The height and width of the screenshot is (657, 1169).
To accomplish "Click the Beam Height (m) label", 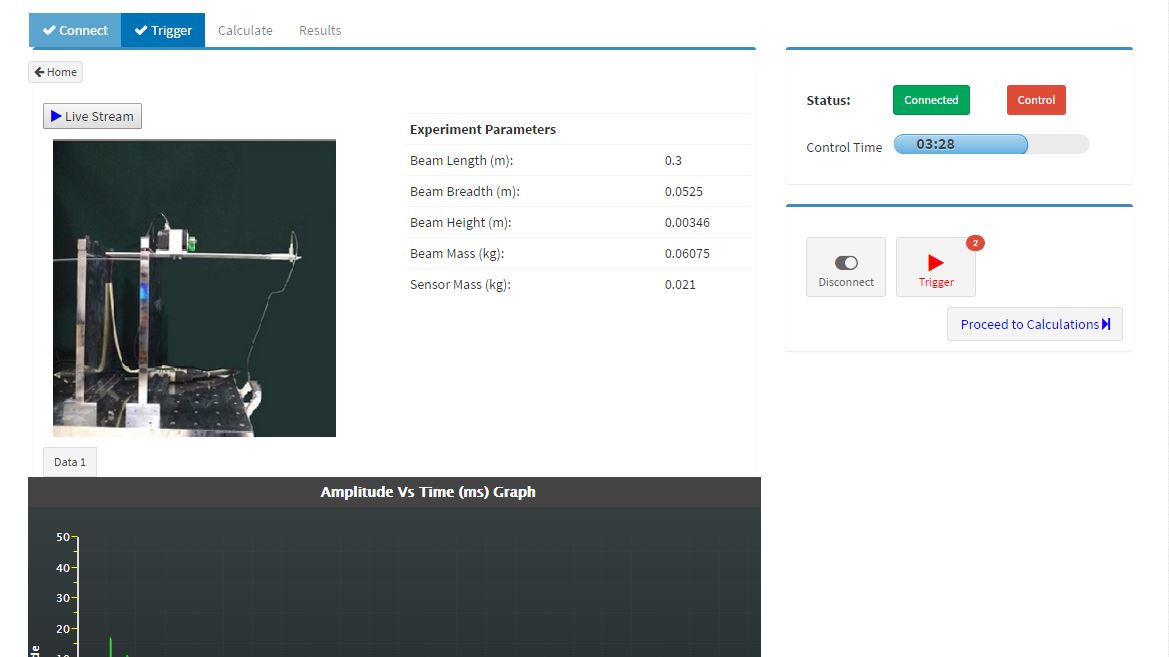I will tap(461, 223).
